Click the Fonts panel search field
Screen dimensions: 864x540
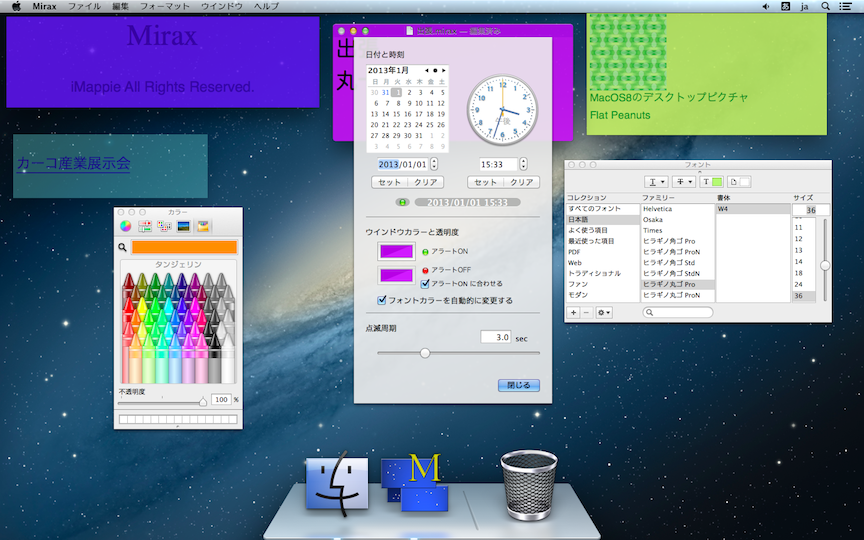pos(678,312)
